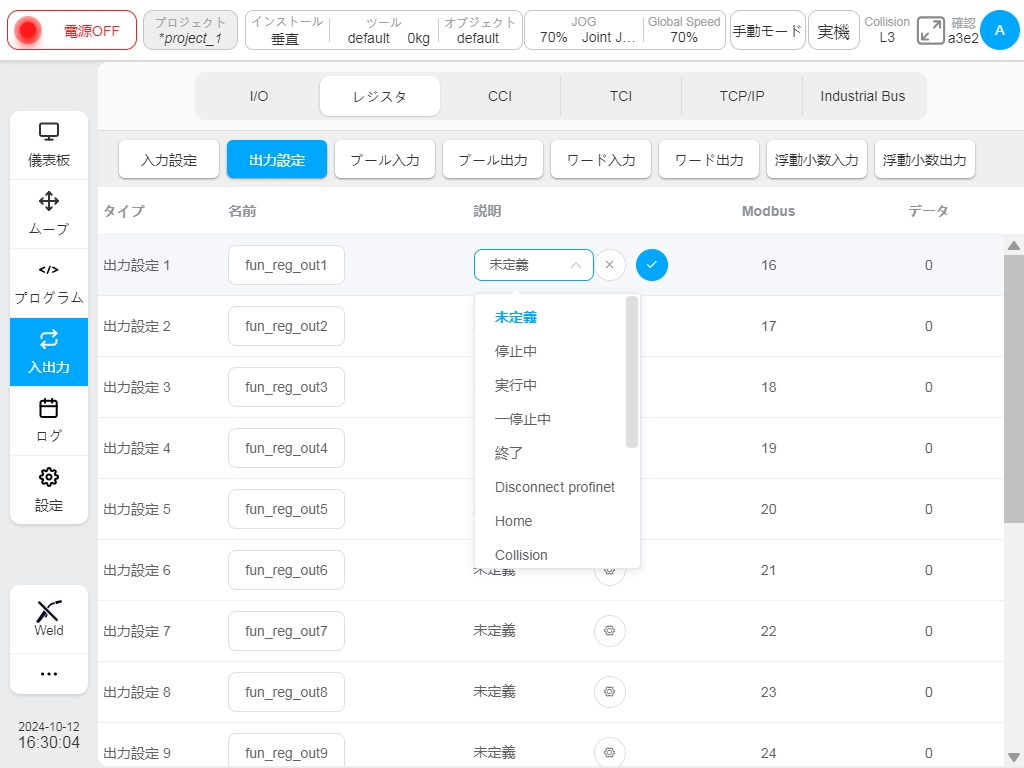This screenshot has width=1024, height=768.
Task: Open the 浮動小数出力 sub-tab
Action: tap(925, 159)
